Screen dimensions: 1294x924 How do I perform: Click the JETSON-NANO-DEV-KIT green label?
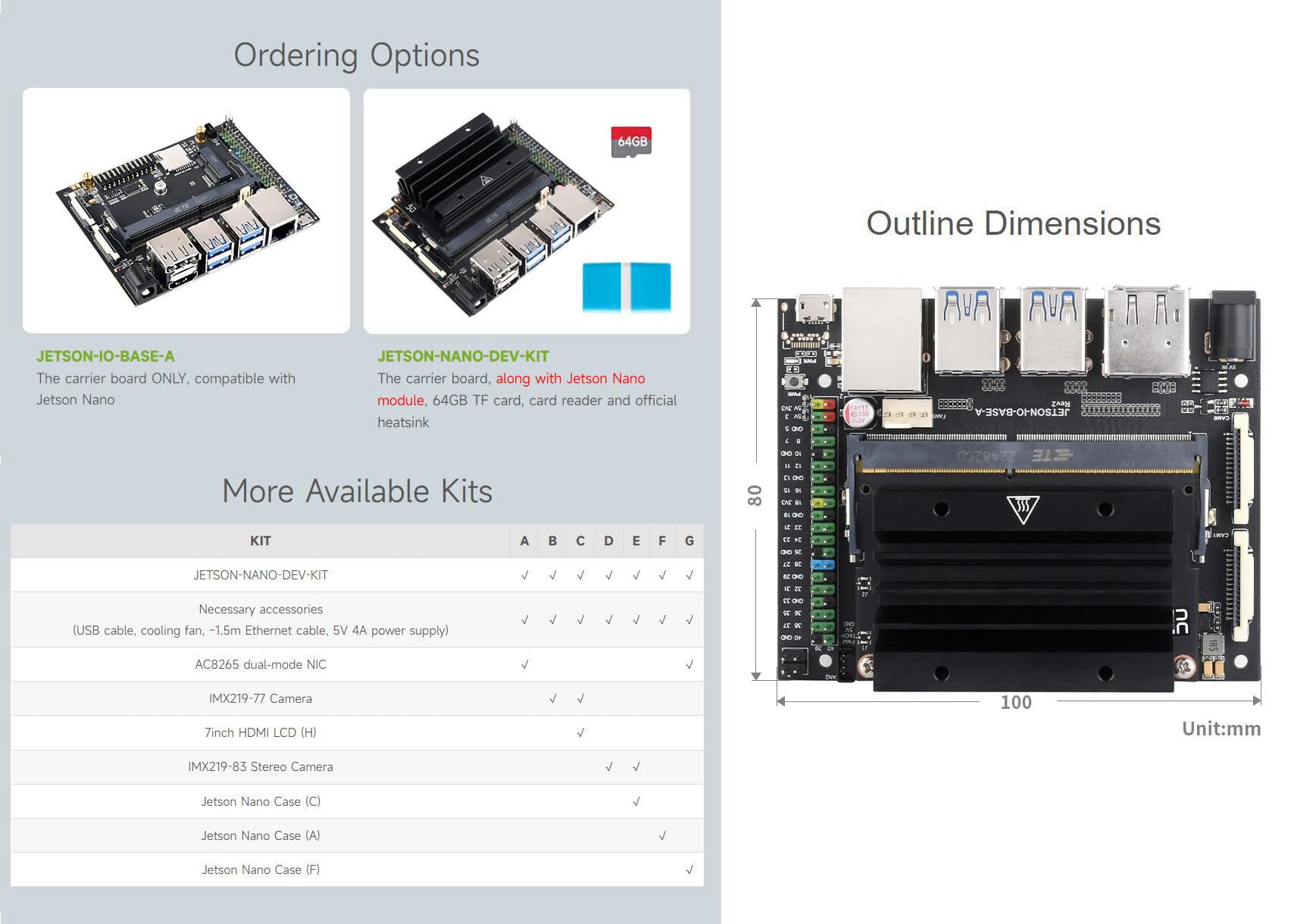(x=464, y=355)
